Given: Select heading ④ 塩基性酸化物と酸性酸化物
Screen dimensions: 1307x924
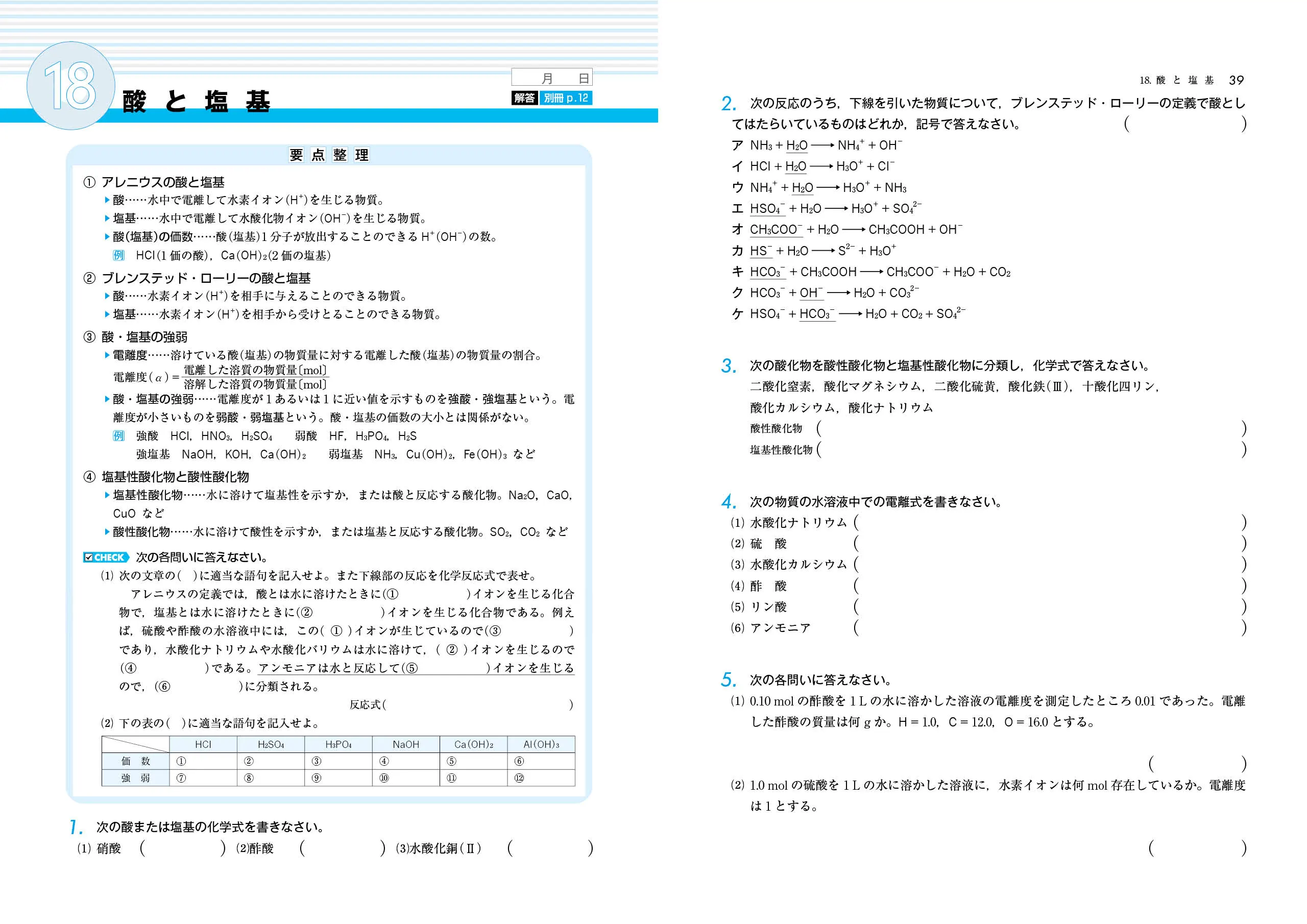Looking at the screenshot, I should click(166, 476).
